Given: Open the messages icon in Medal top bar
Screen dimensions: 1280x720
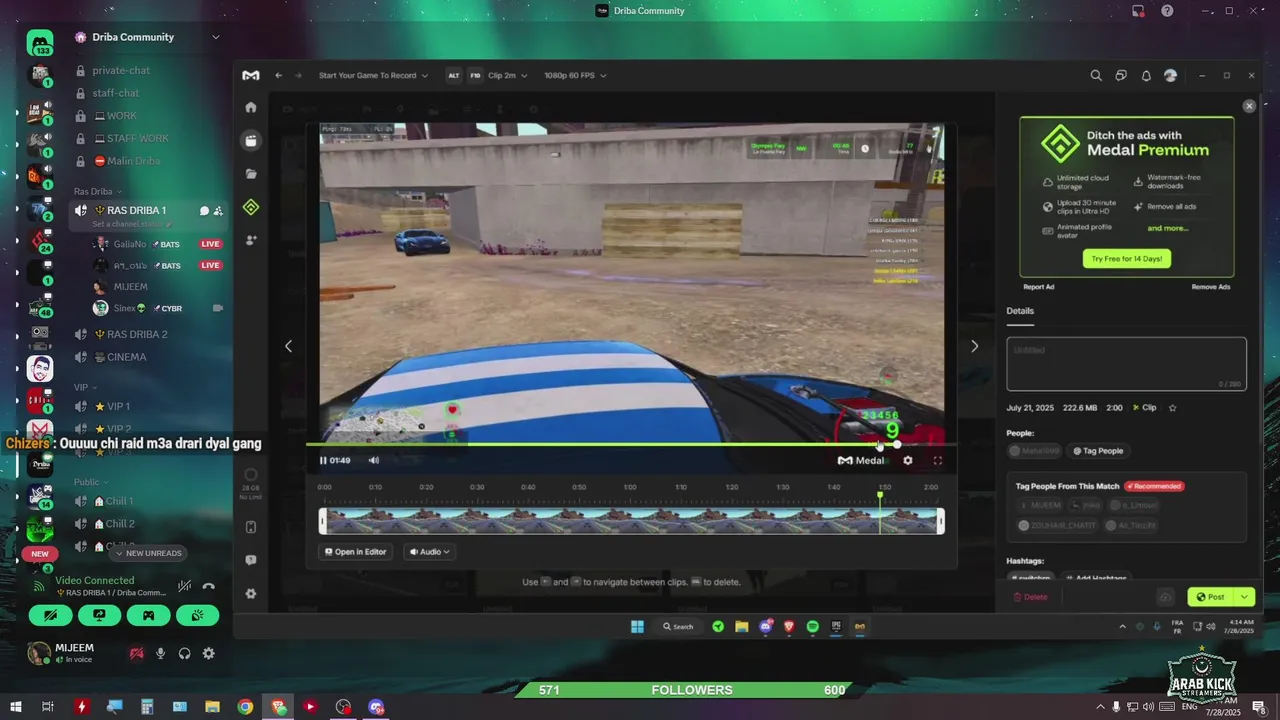Looking at the screenshot, I should (x=1121, y=75).
